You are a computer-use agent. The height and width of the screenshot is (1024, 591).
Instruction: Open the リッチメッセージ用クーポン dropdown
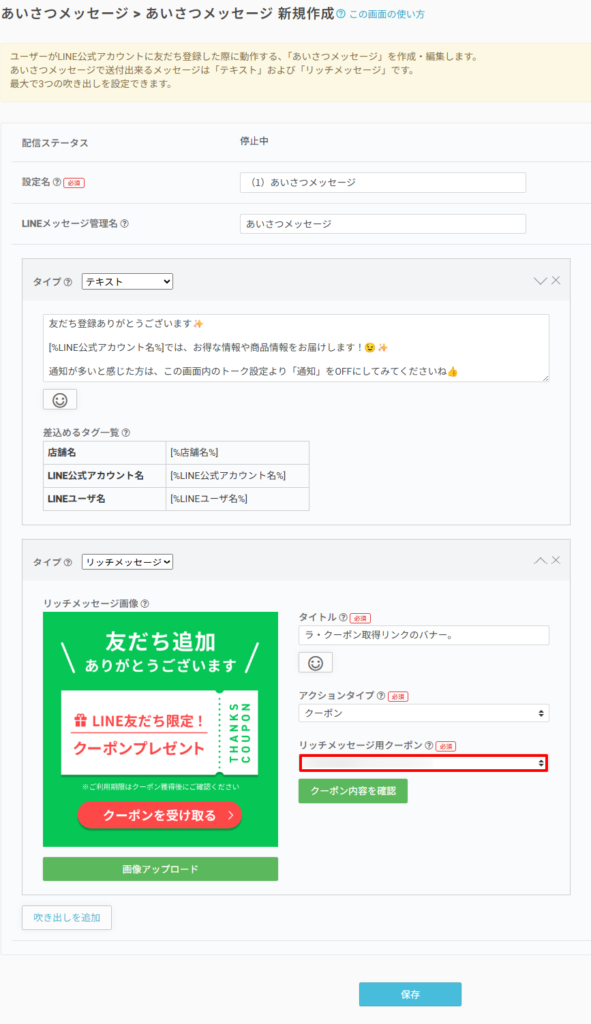point(424,763)
